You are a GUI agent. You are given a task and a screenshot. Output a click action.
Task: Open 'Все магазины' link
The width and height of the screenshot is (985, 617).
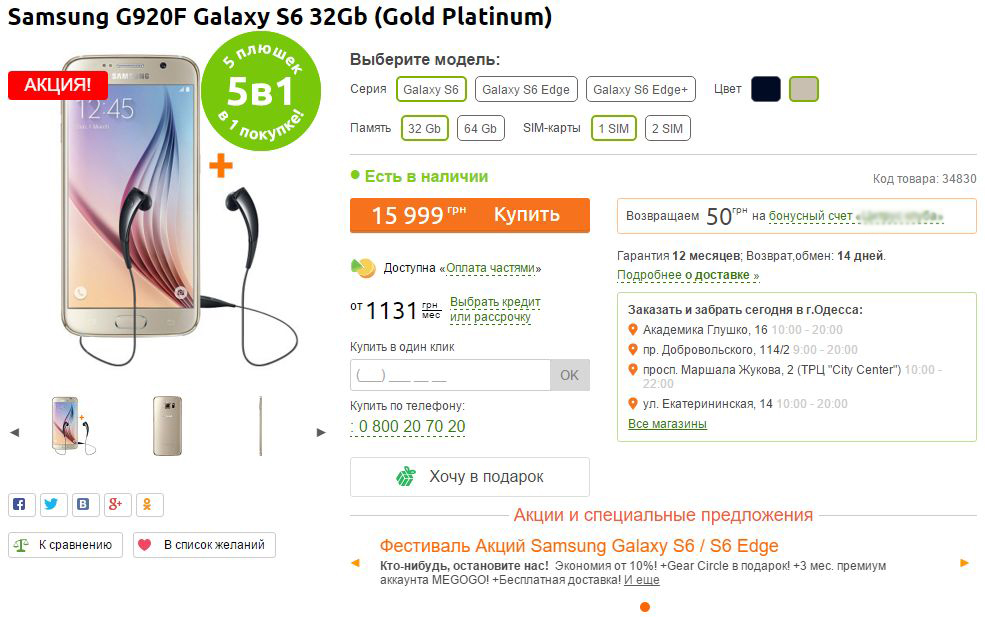tap(667, 424)
